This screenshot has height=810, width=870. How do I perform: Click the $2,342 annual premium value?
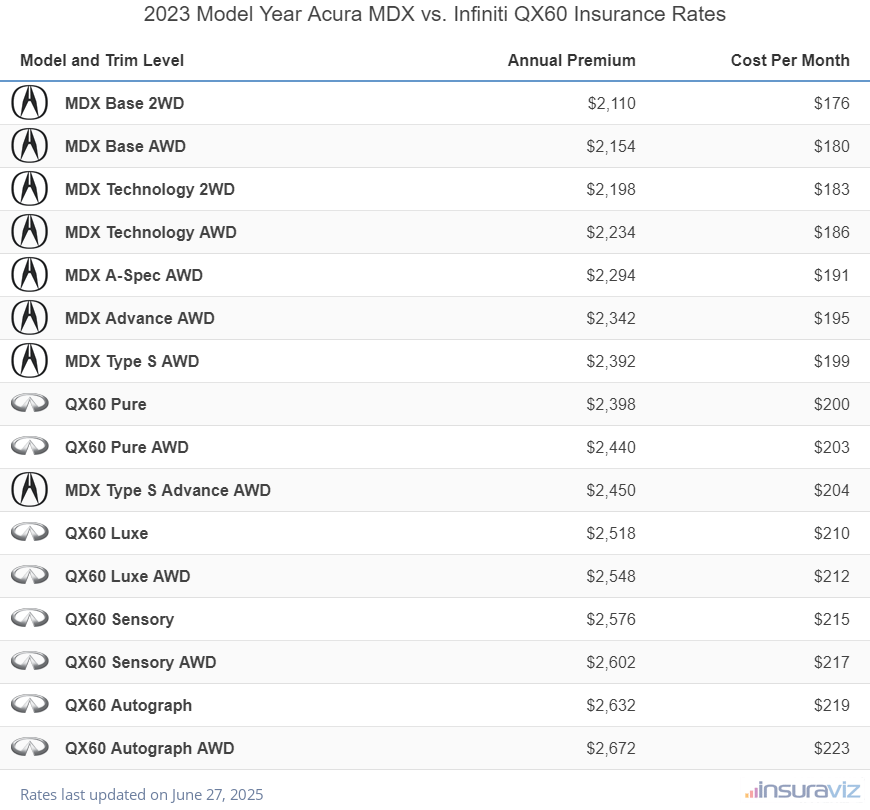pyautogui.click(x=611, y=318)
